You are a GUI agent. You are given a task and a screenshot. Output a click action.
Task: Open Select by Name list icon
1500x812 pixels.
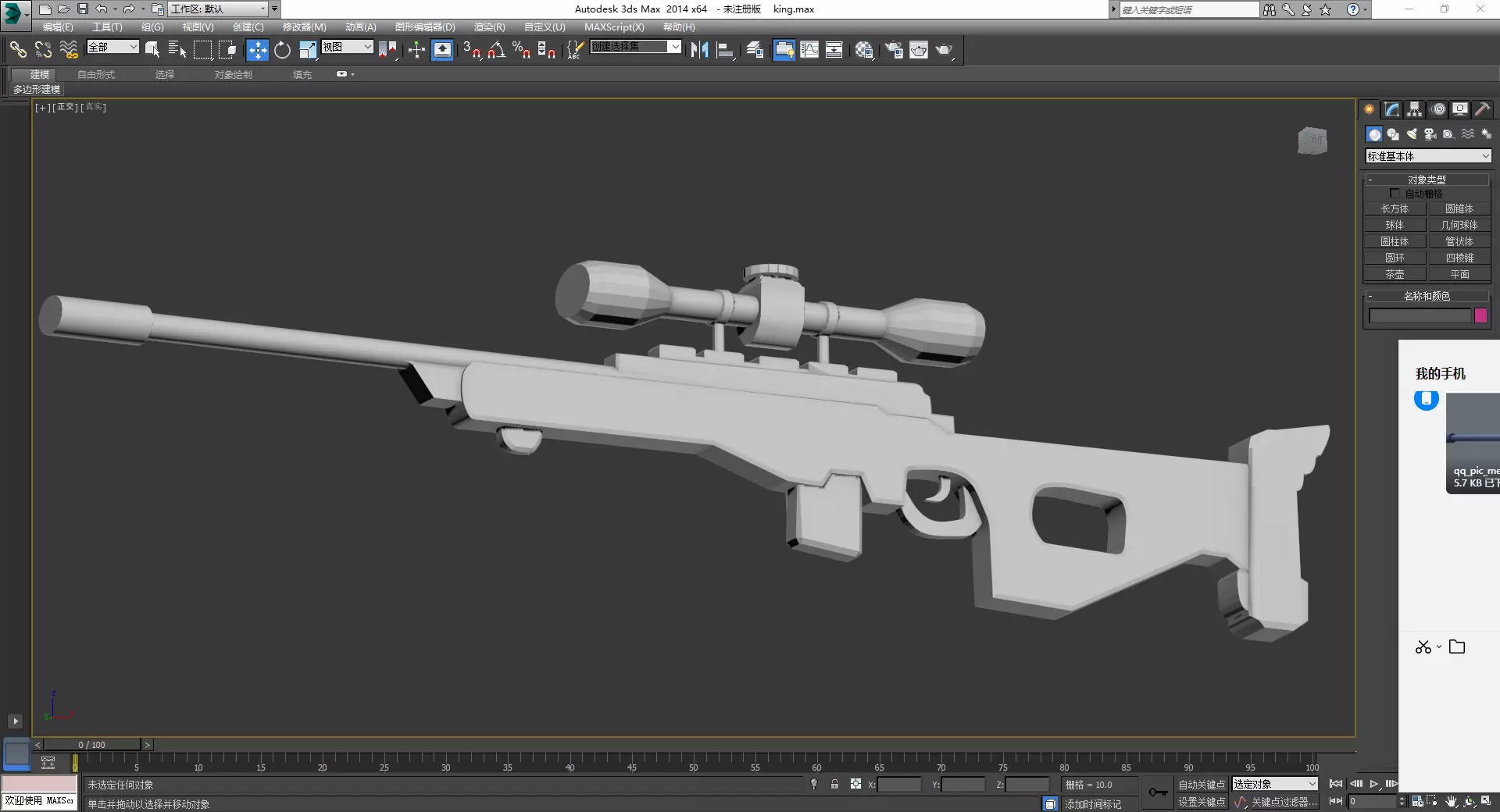pos(177,50)
